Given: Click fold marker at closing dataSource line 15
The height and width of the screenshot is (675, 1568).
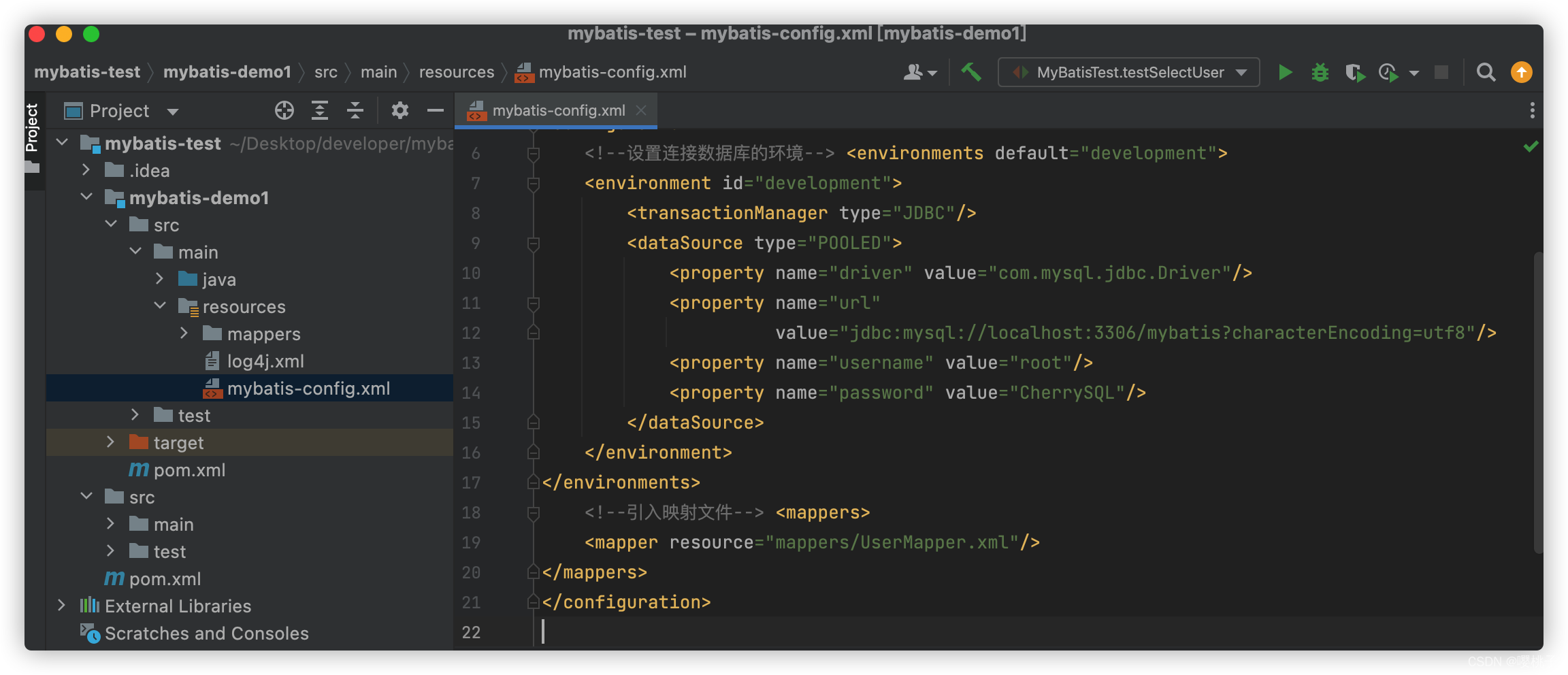Looking at the screenshot, I should [x=534, y=423].
